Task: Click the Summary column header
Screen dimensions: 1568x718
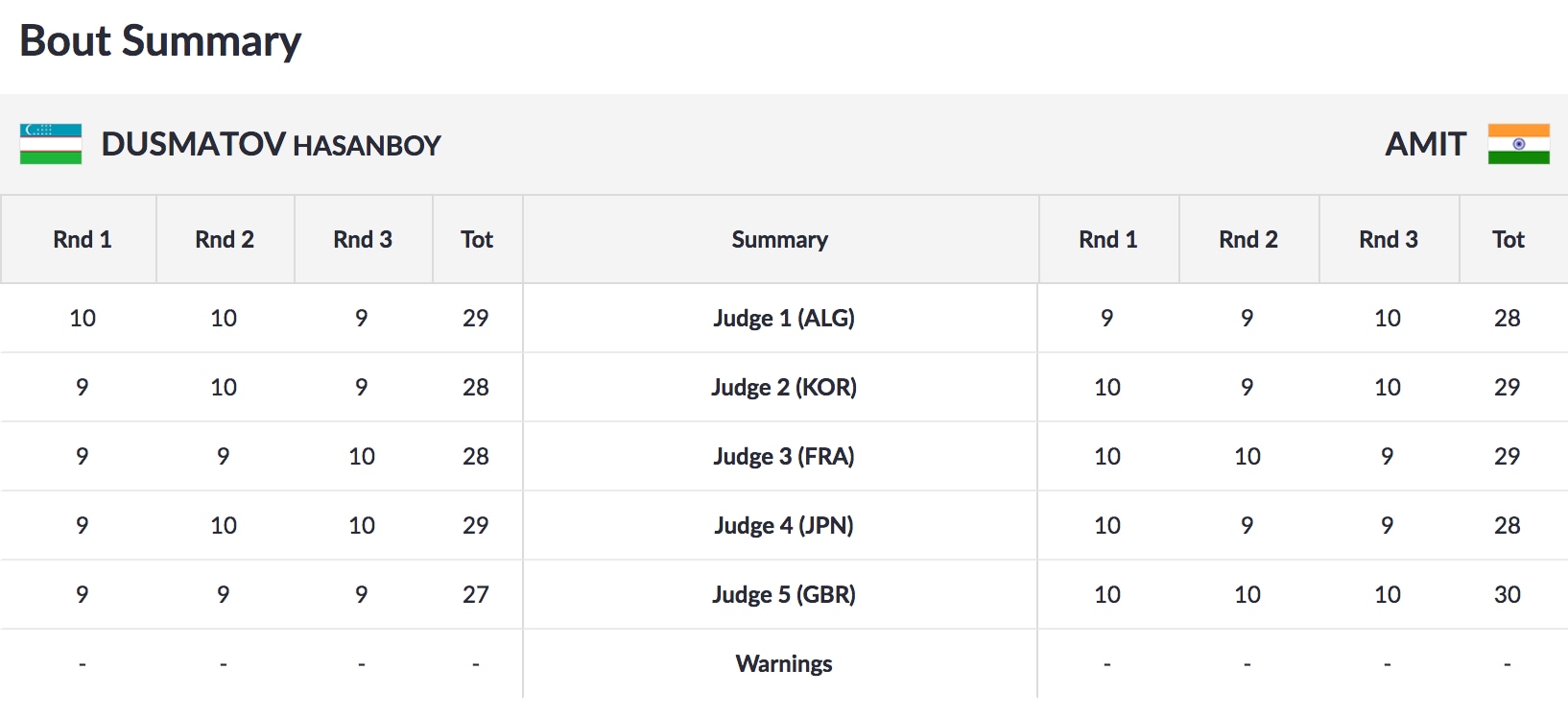Action: coord(779,240)
